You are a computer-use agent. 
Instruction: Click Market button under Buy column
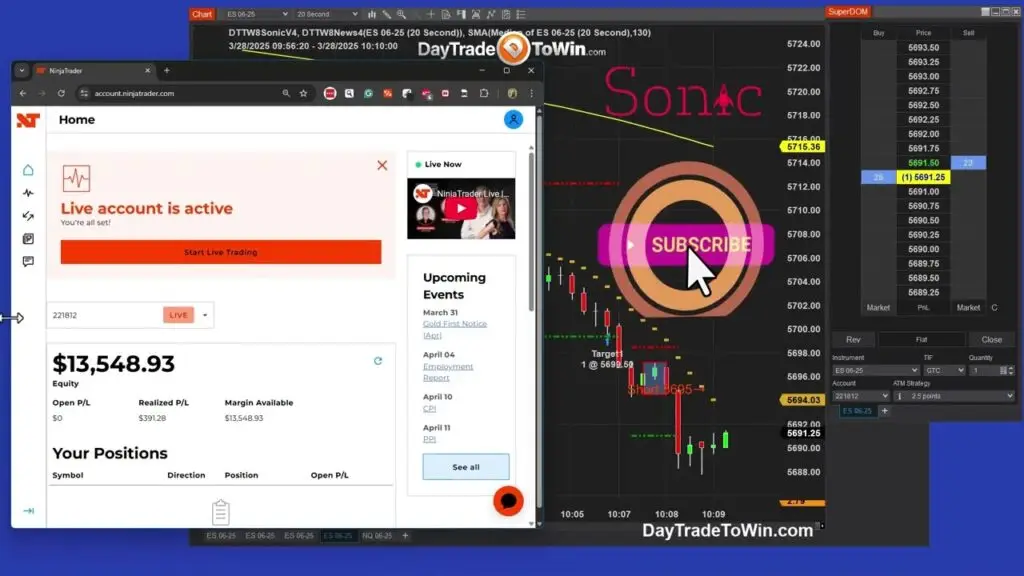coord(878,308)
